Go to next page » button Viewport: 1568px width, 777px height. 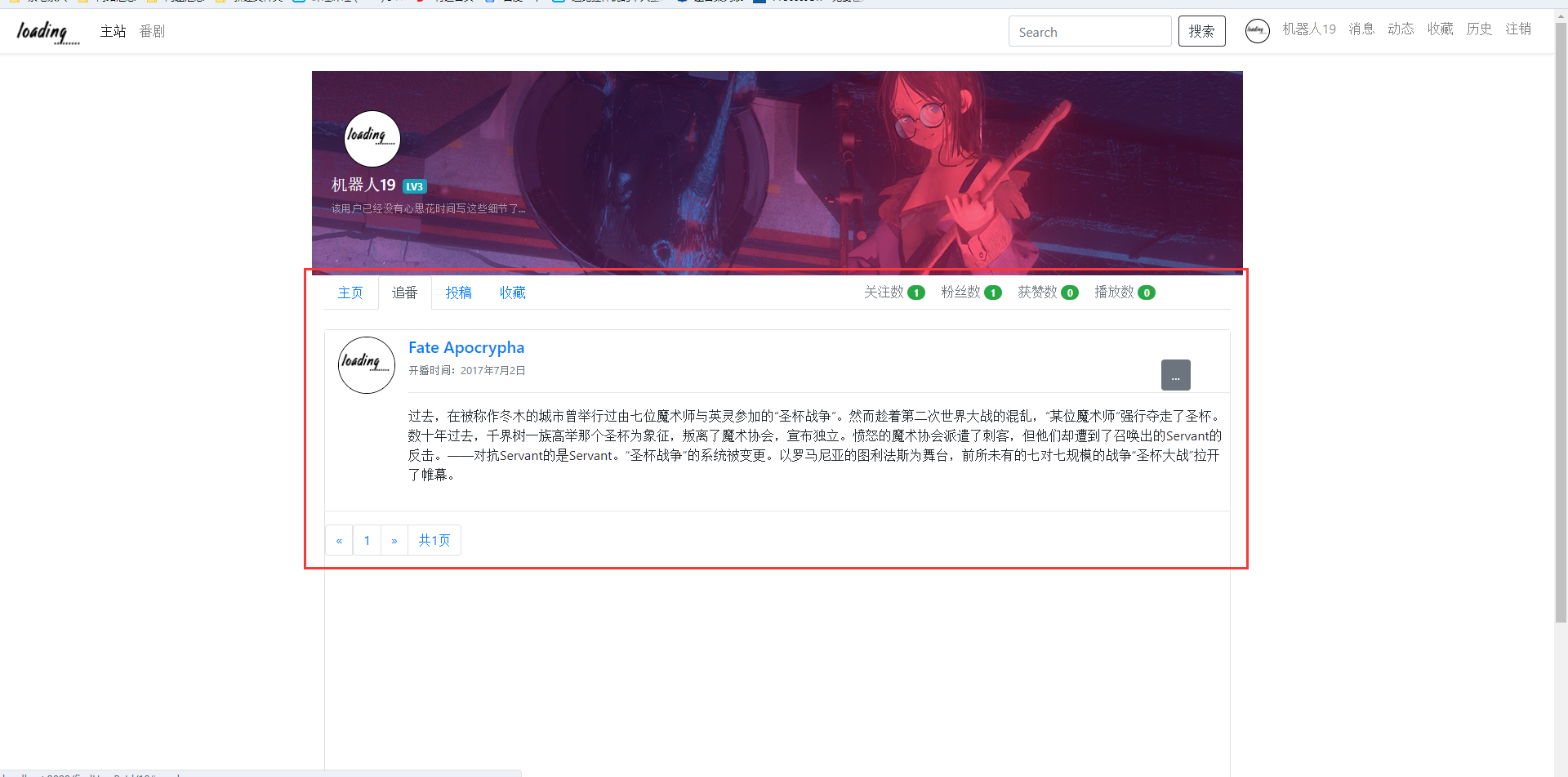coord(394,540)
